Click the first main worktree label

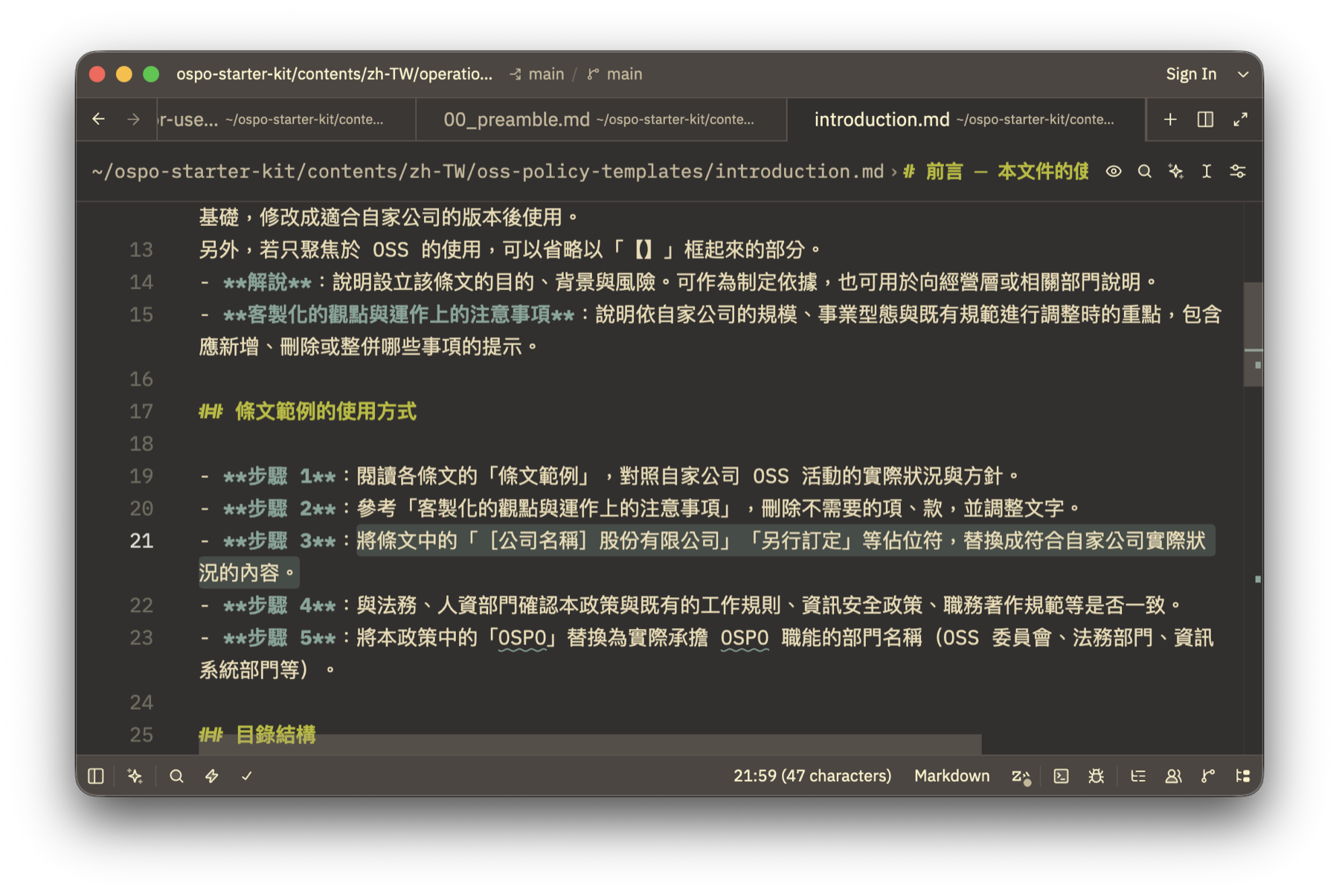pos(536,74)
